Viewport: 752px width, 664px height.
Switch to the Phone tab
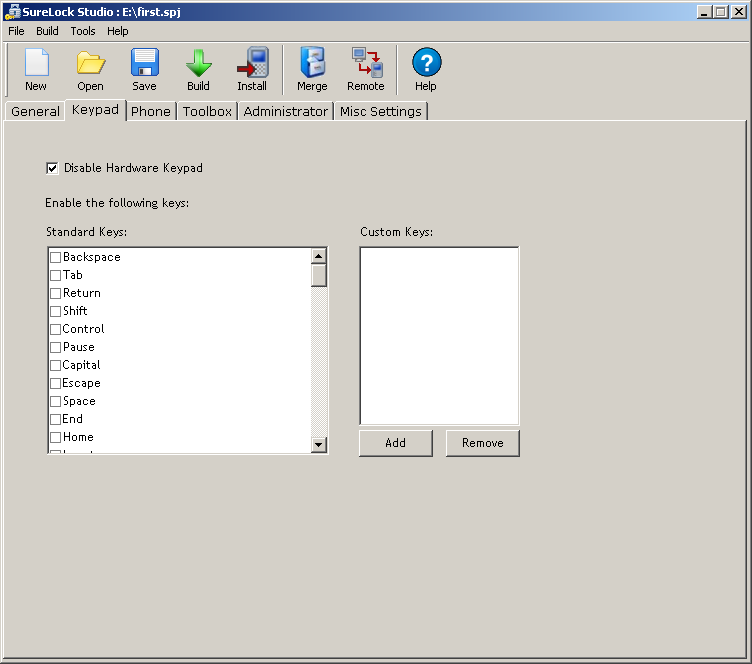(x=151, y=111)
